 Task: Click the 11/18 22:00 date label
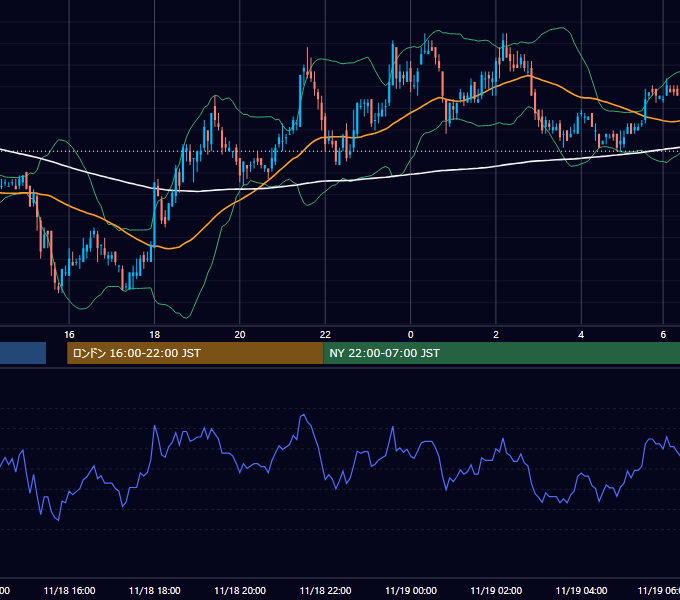tap(325, 590)
